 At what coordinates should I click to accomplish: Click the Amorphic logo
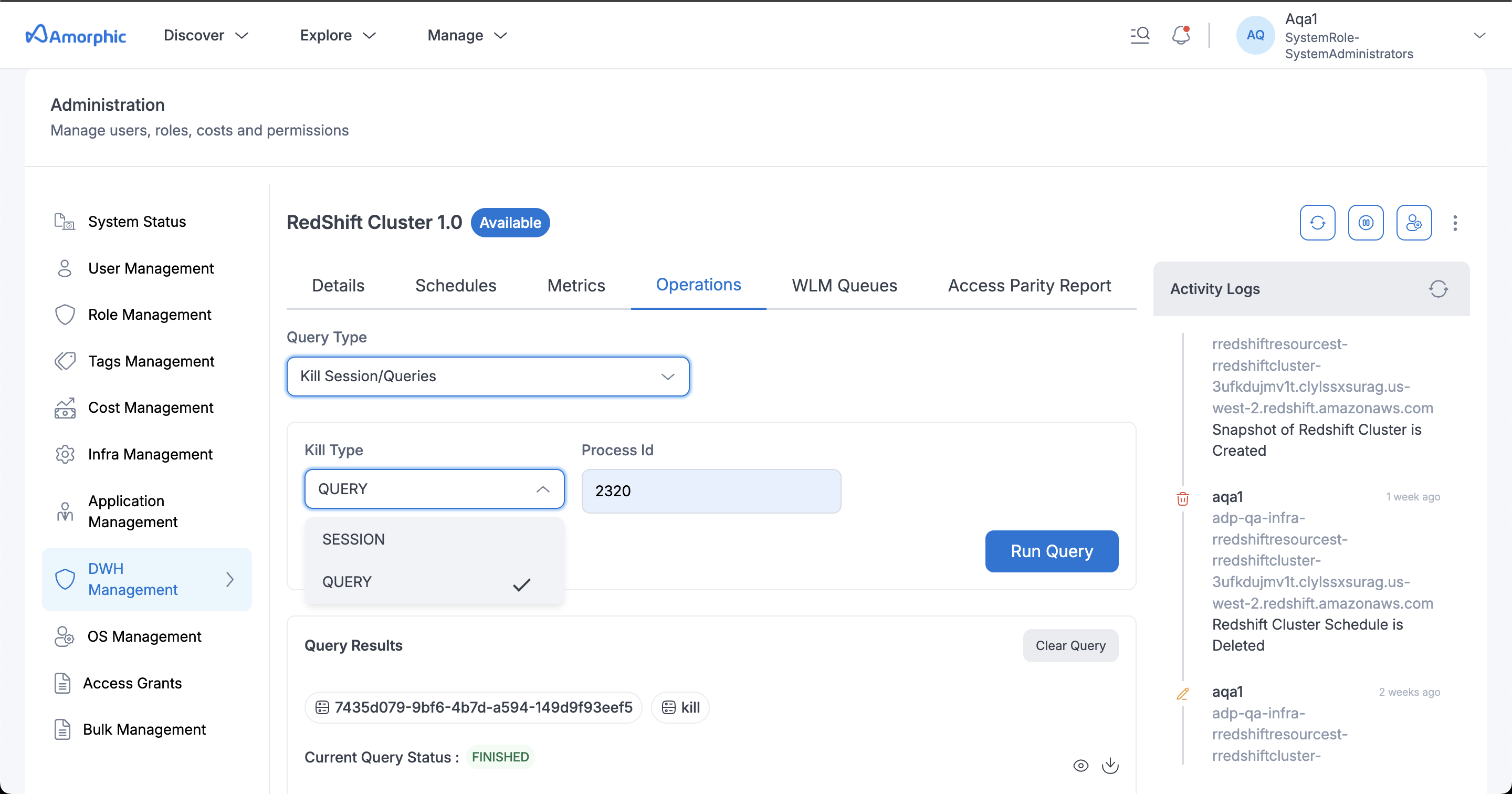tap(76, 35)
